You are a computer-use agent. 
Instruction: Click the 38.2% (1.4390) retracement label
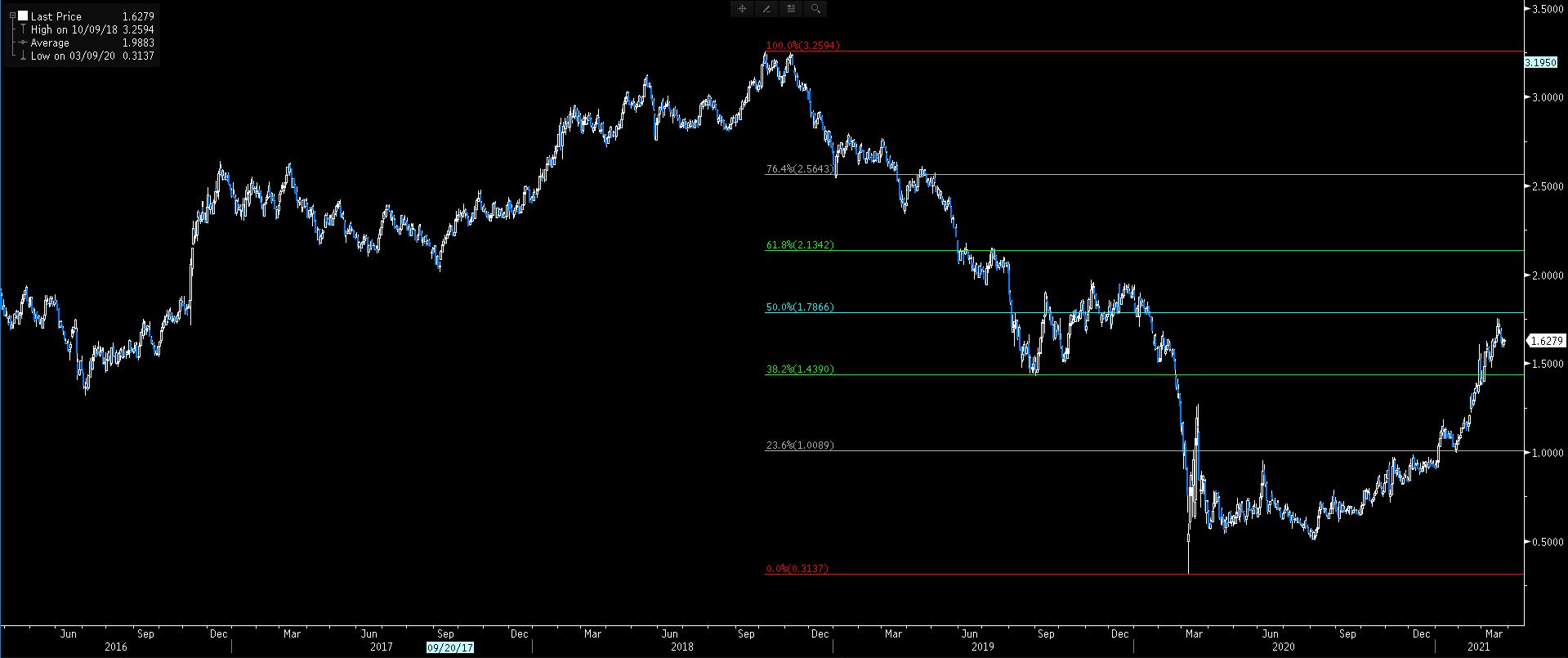pyautogui.click(x=799, y=369)
